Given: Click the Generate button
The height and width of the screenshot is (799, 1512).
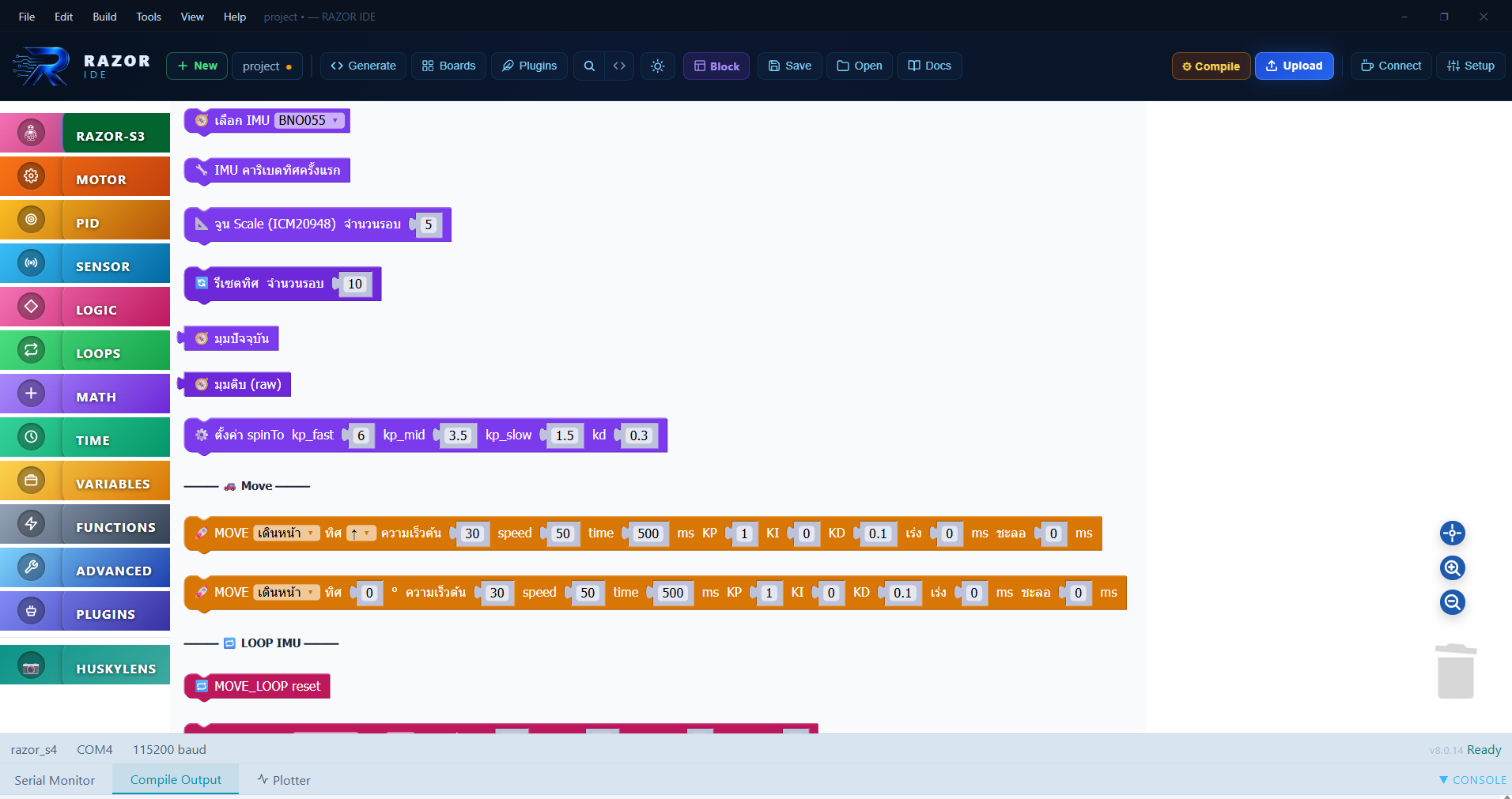Looking at the screenshot, I should pyautogui.click(x=364, y=66).
